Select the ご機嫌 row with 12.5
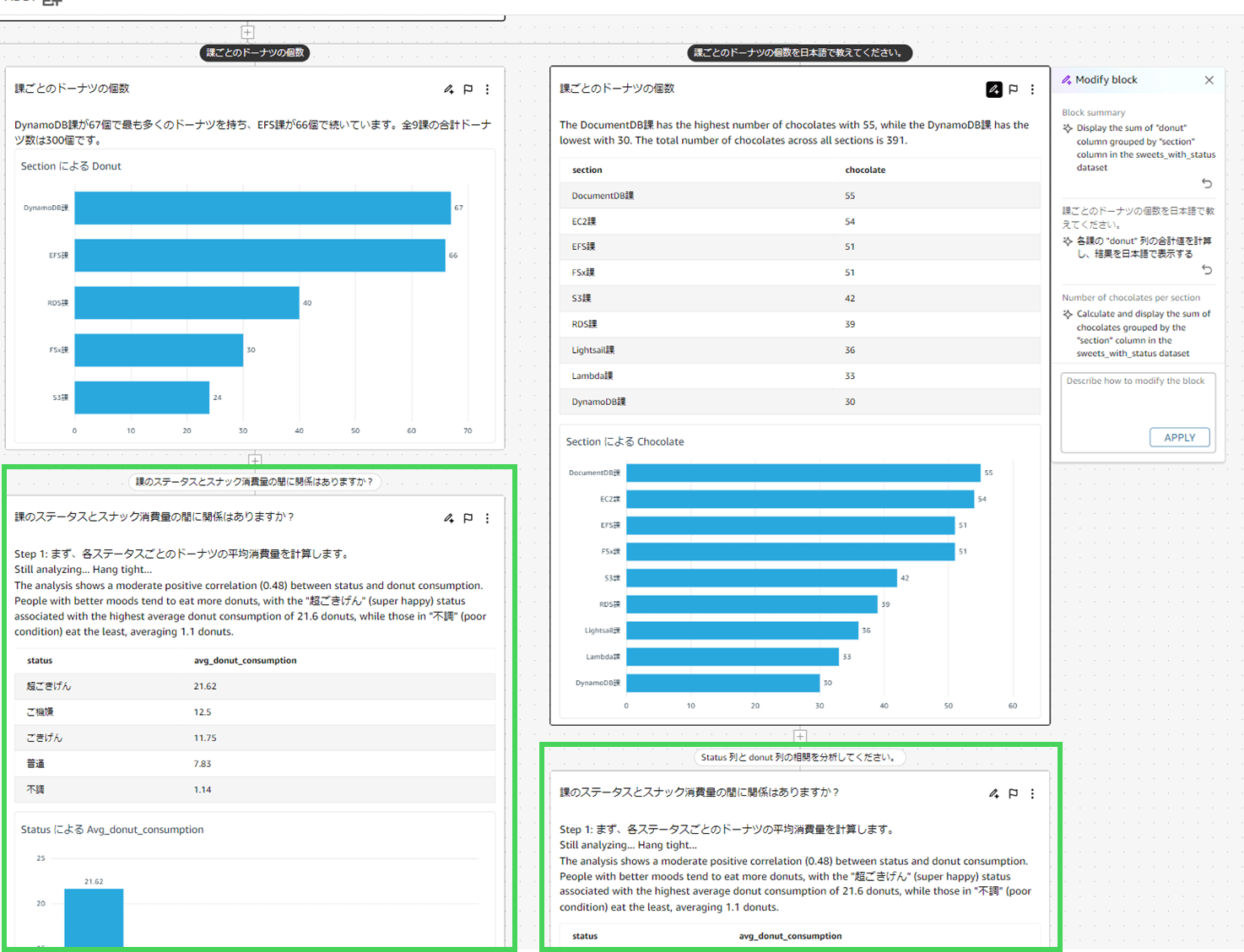The height and width of the screenshot is (952, 1244). [255, 712]
